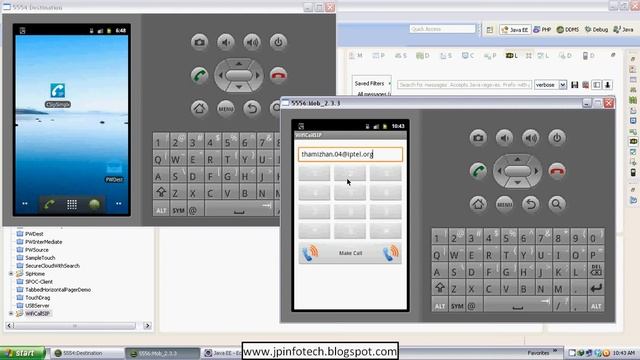Click SYM key on 5556 keyboard

coord(457,306)
